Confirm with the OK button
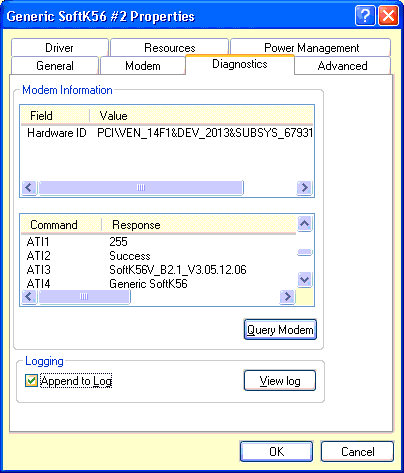The height and width of the screenshot is (473, 404). tap(276, 451)
